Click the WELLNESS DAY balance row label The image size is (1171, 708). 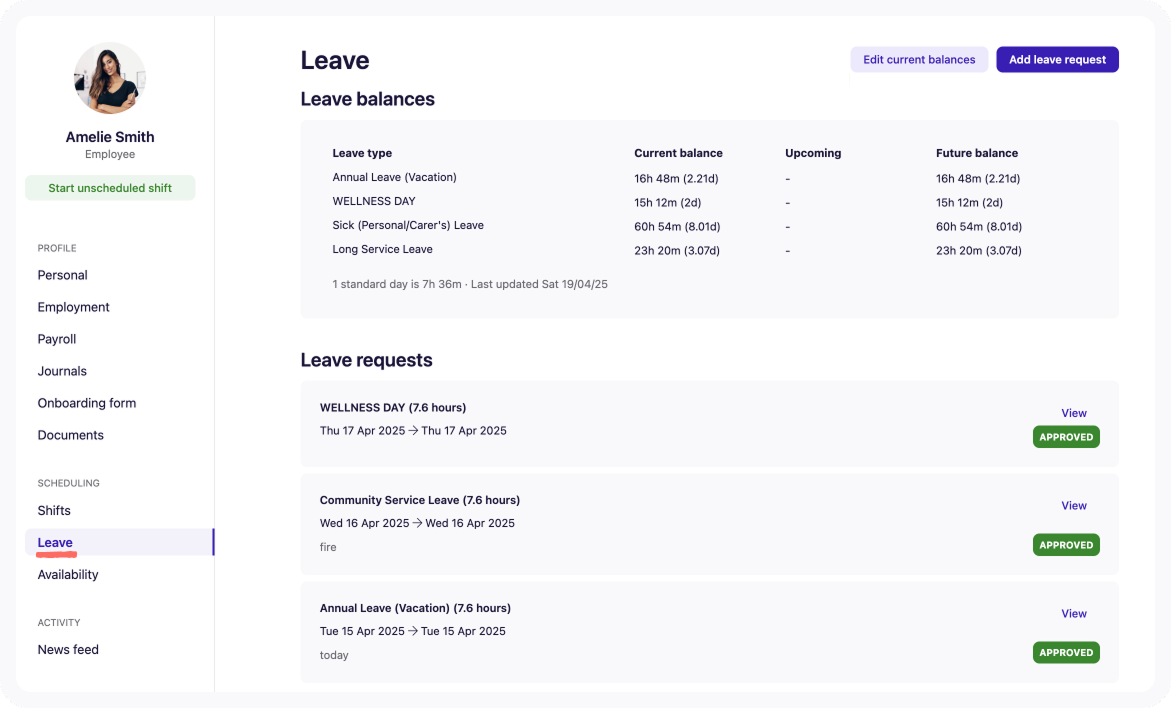click(373, 201)
